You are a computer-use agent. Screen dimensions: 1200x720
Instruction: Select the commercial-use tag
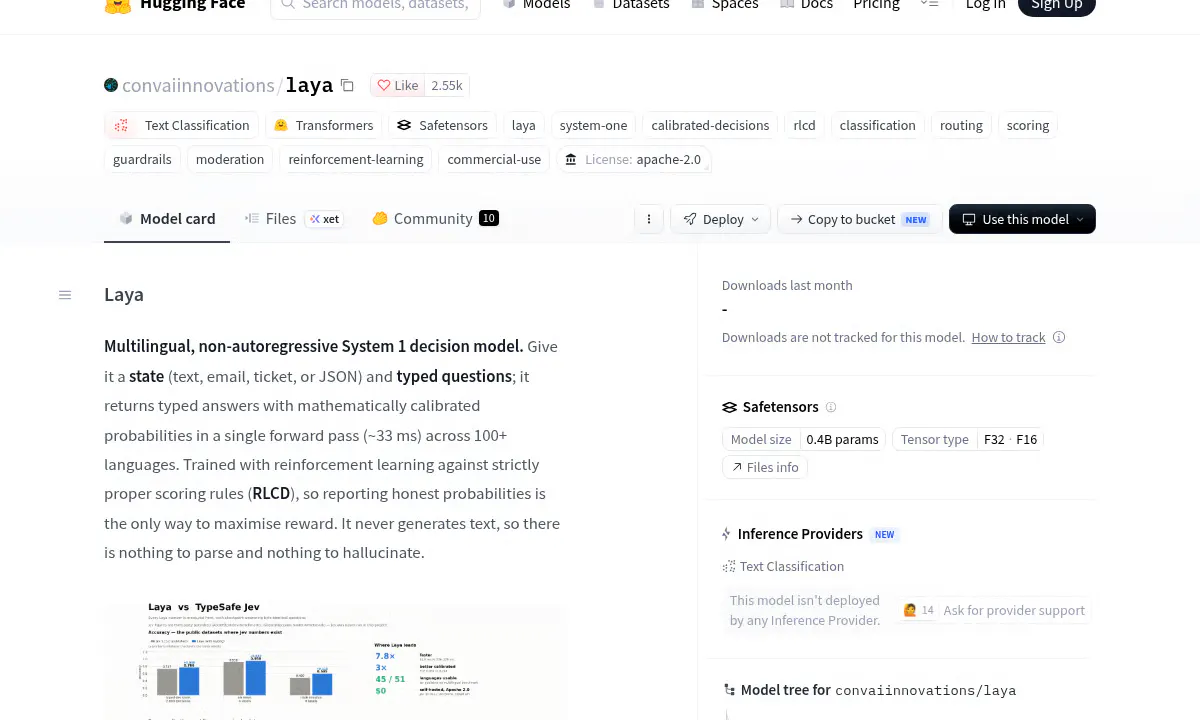click(x=494, y=159)
